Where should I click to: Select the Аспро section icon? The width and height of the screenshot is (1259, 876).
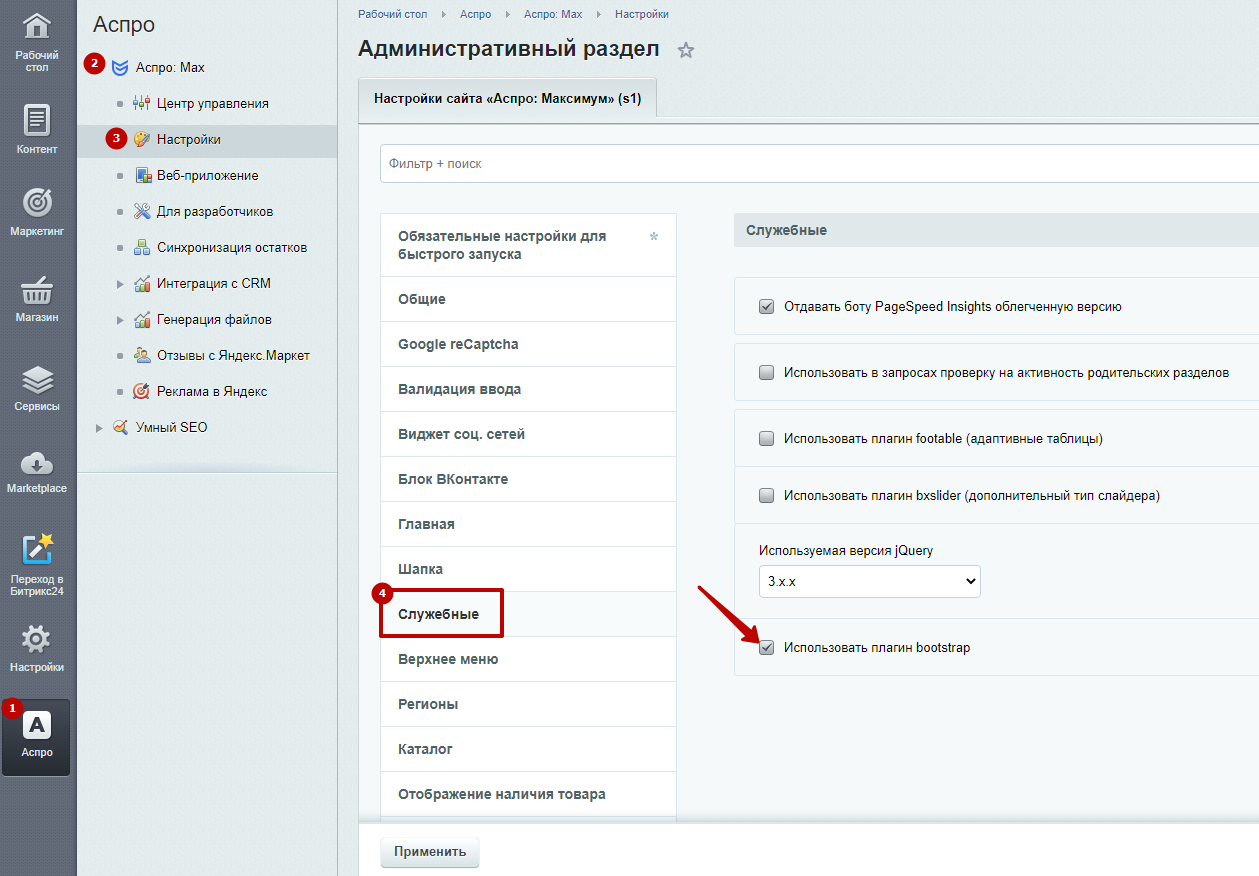pyautogui.click(x=37, y=725)
